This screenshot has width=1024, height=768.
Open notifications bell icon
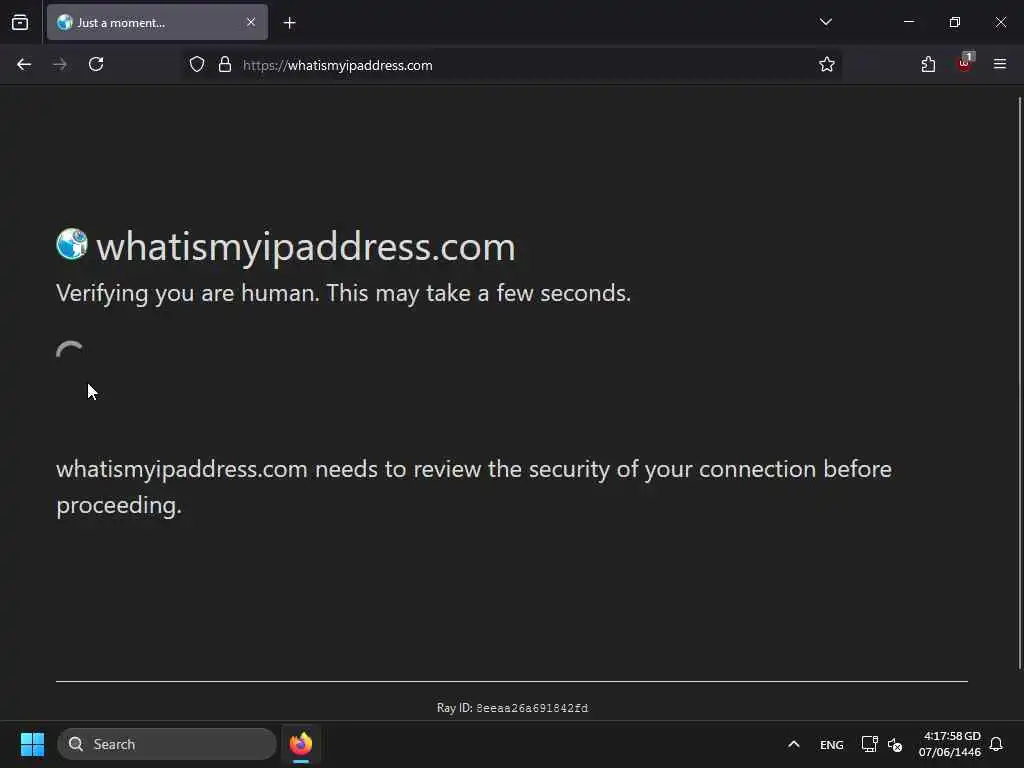pos(996,744)
